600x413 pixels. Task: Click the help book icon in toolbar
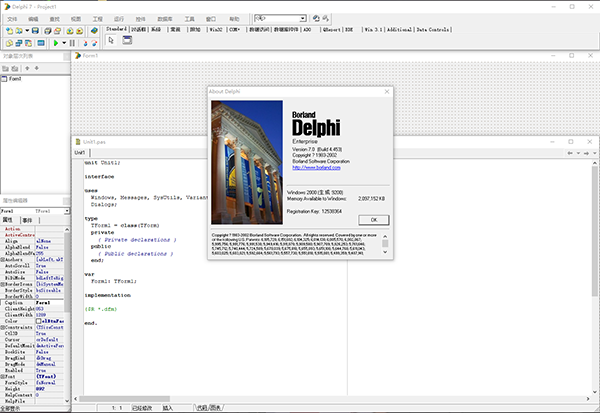coord(93,31)
